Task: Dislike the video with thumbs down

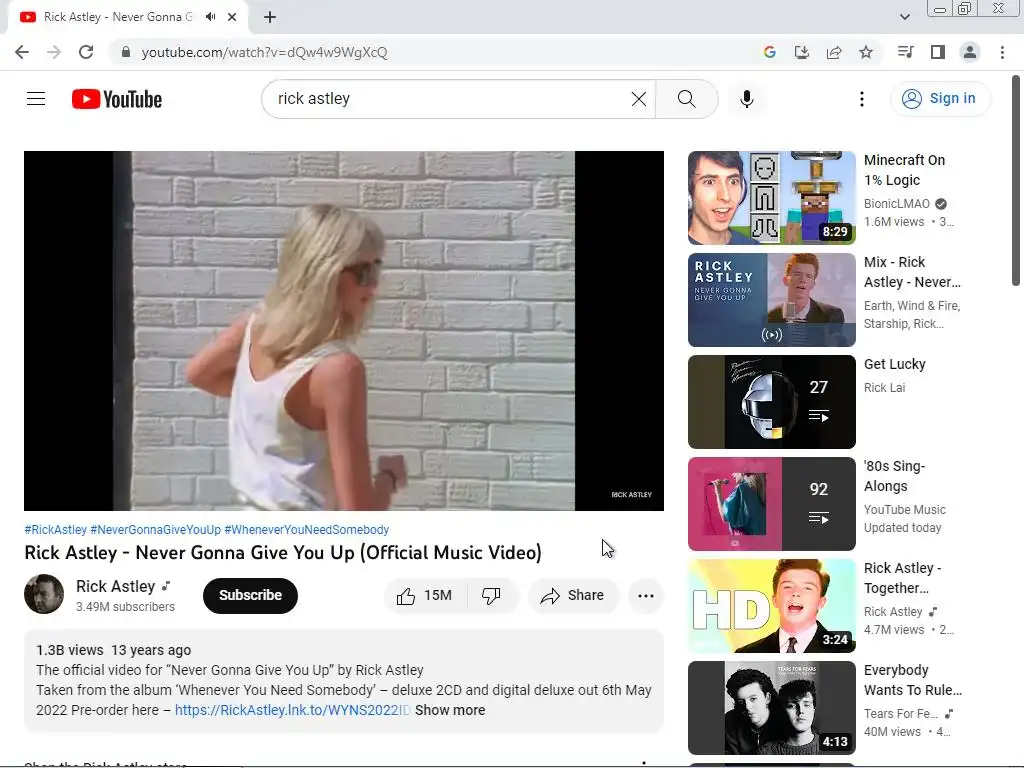Action: 491,596
